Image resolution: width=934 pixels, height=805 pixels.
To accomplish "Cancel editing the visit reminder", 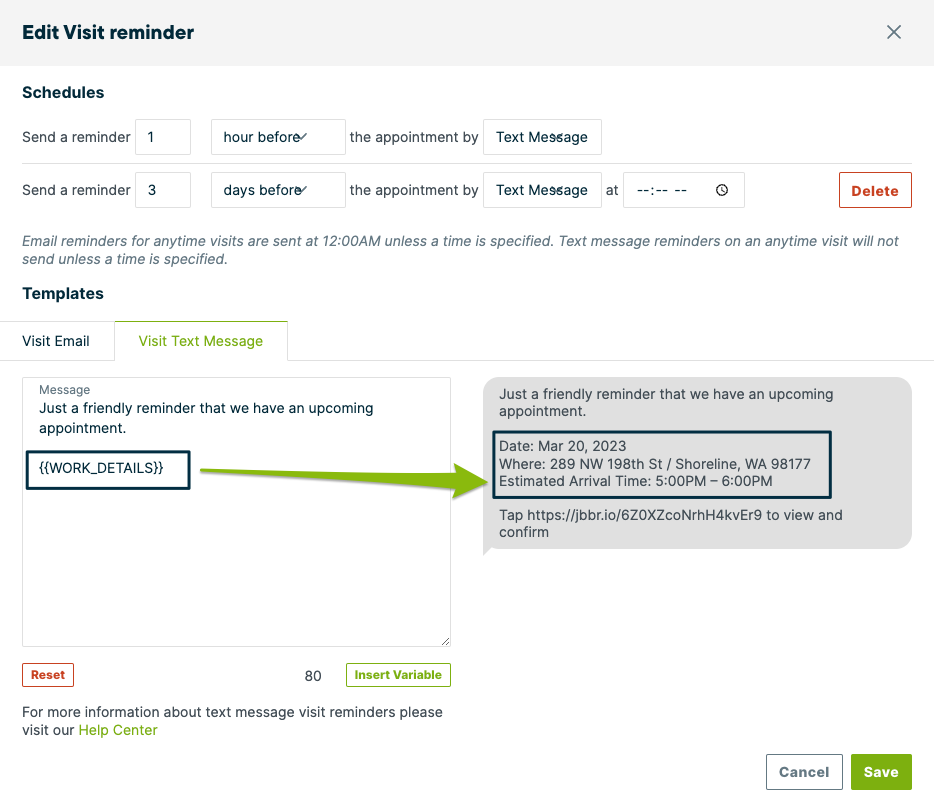I will point(803,771).
